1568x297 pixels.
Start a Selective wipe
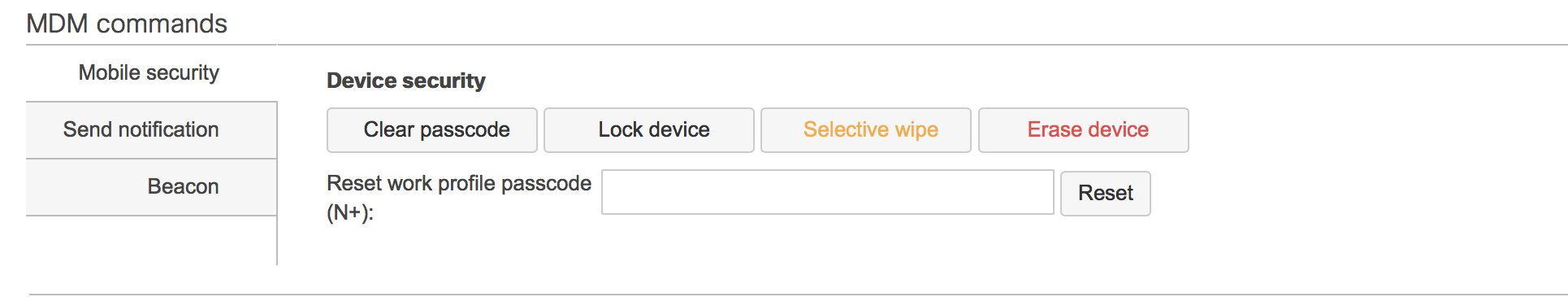pyautogui.click(x=866, y=130)
